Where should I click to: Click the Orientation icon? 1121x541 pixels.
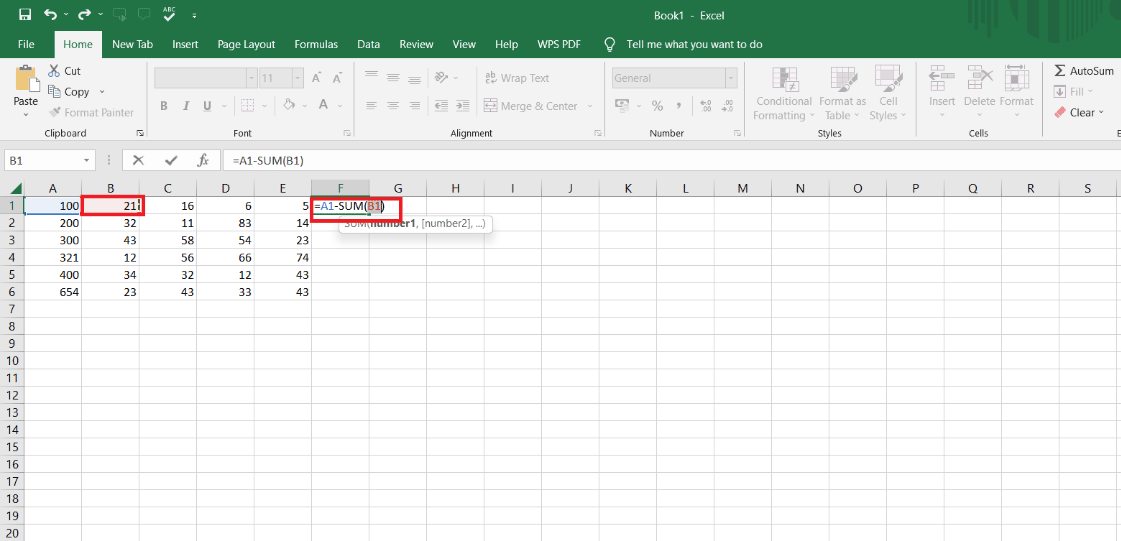point(441,77)
